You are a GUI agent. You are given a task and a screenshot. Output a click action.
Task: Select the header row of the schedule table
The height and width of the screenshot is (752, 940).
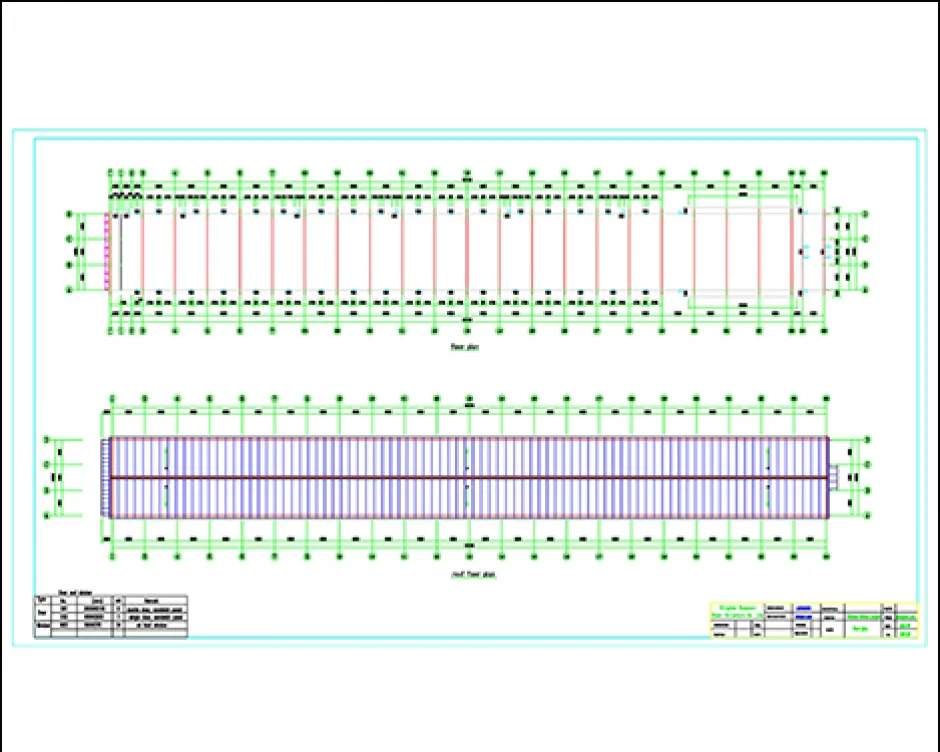pos(110,600)
